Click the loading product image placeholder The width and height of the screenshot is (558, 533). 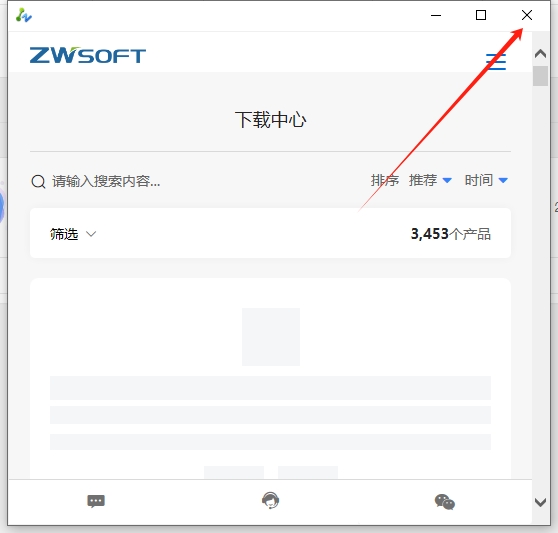(271, 337)
